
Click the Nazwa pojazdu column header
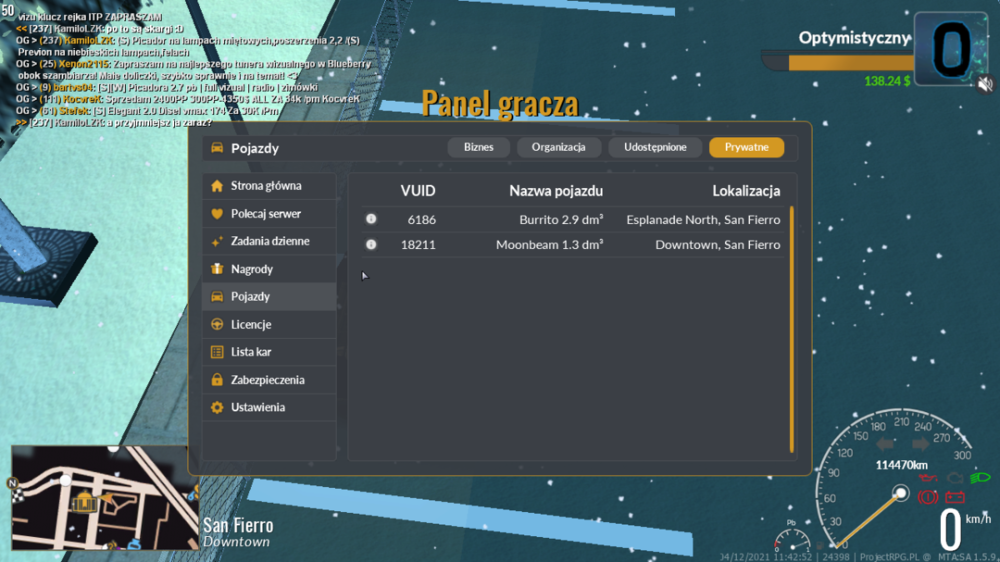pyautogui.click(x=555, y=191)
